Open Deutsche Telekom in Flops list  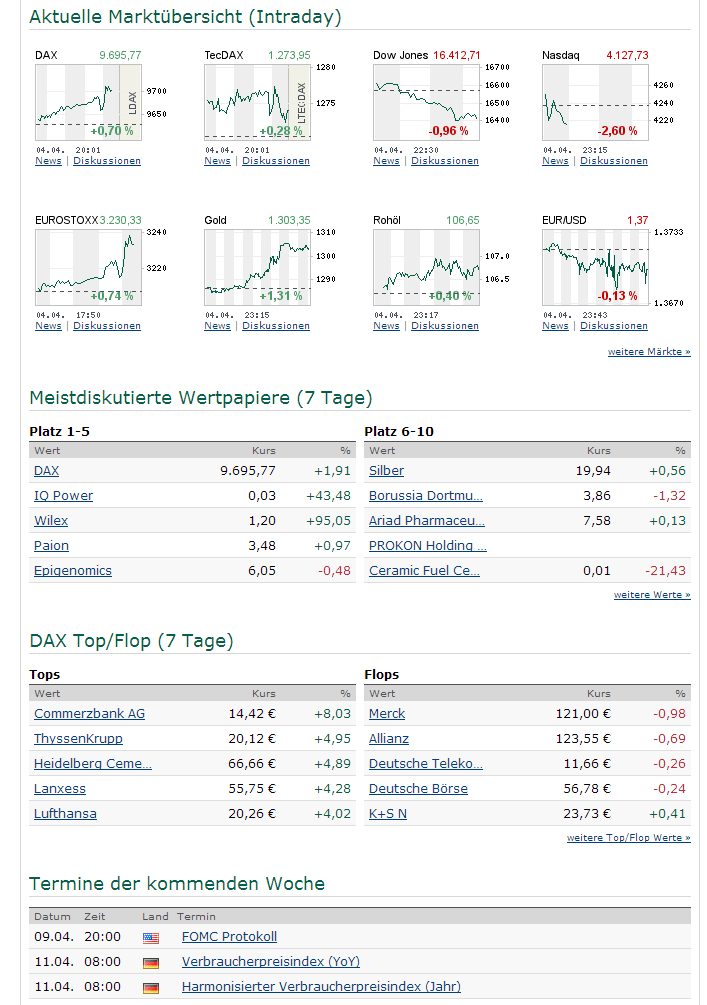click(426, 763)
